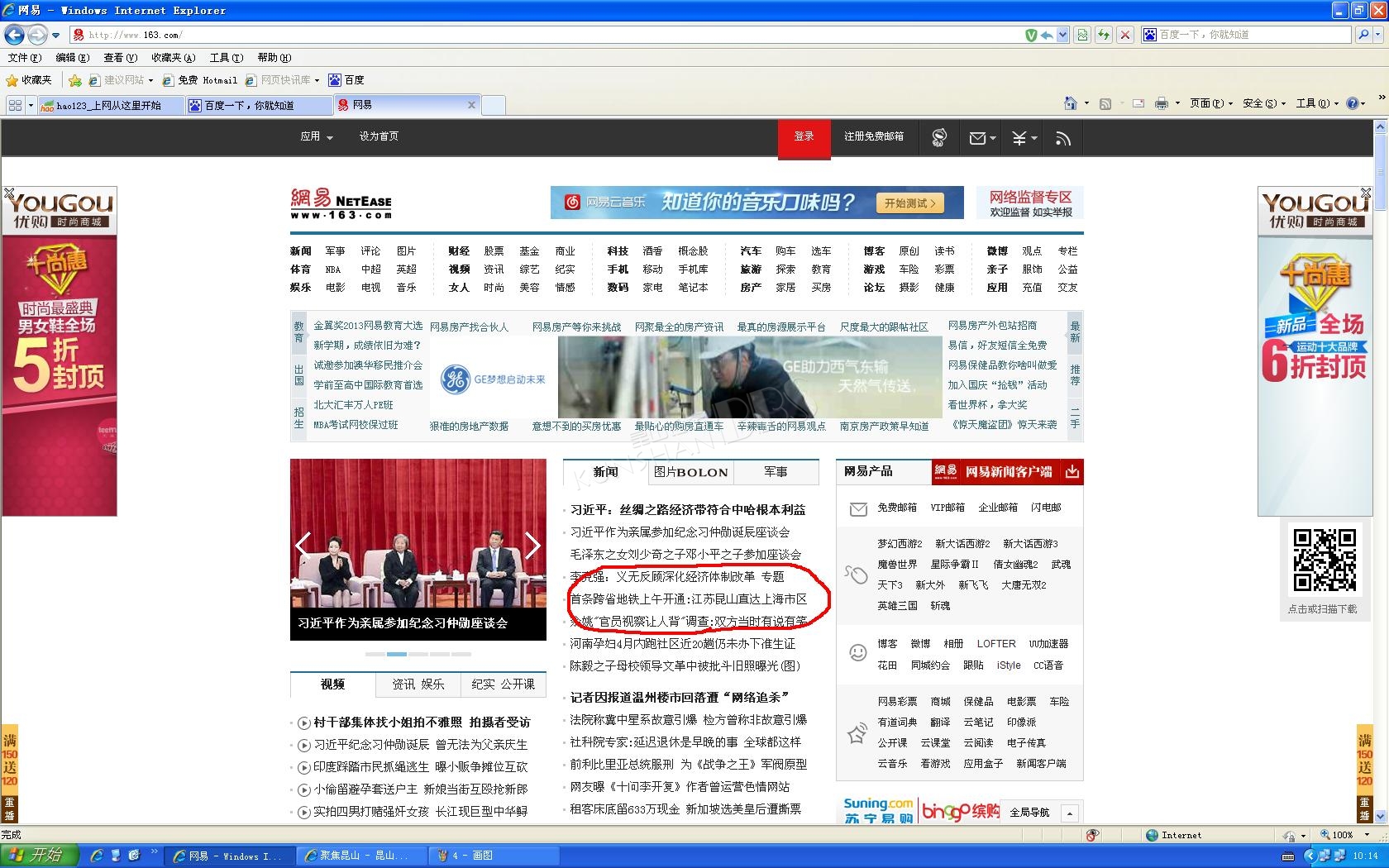This screenshot has width=1389, height=868.
Task: Click the 网络监督专区 banner
Action: [x=1030, y=203]
